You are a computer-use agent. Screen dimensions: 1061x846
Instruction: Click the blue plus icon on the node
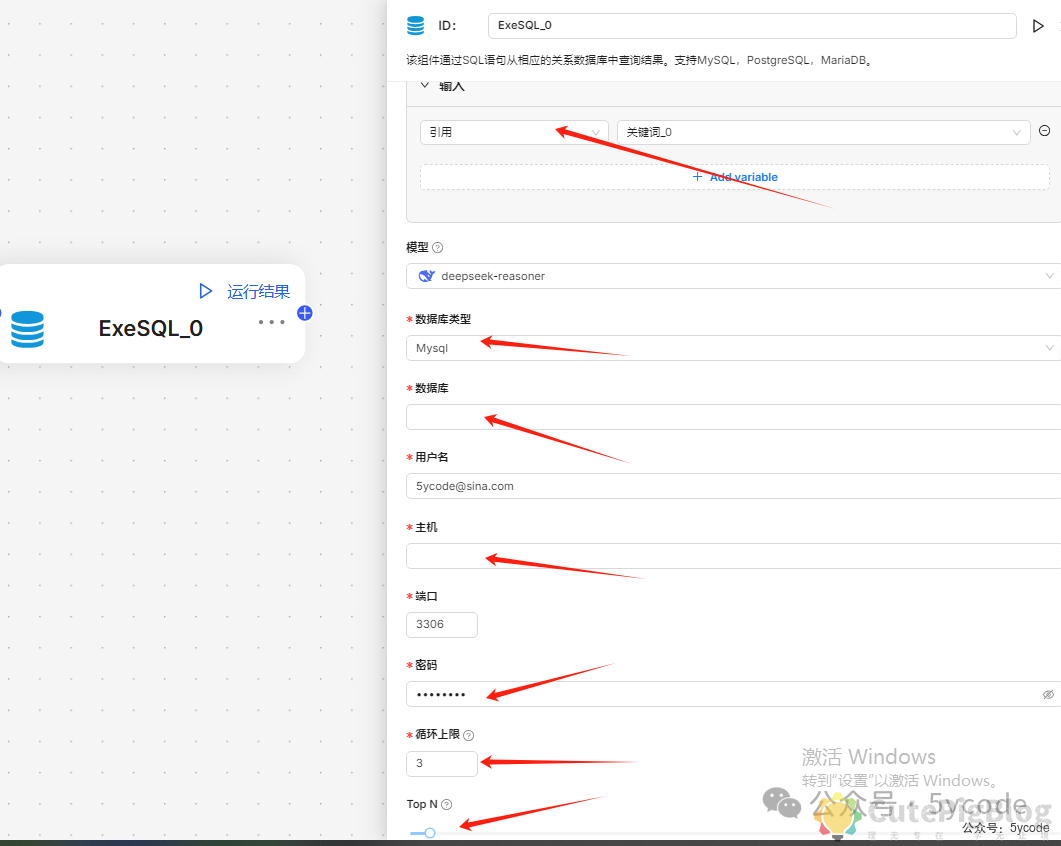tap(304, 313)
